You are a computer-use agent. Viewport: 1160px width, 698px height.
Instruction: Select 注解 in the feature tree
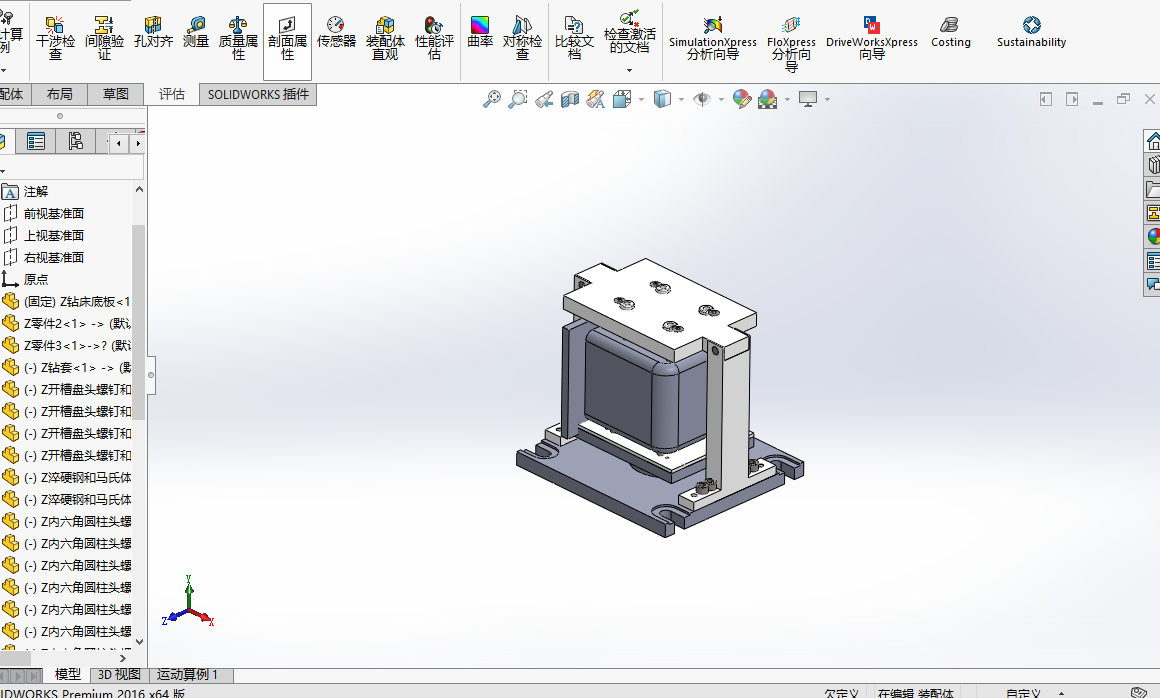pyautogui.click(x=36, y=192)
